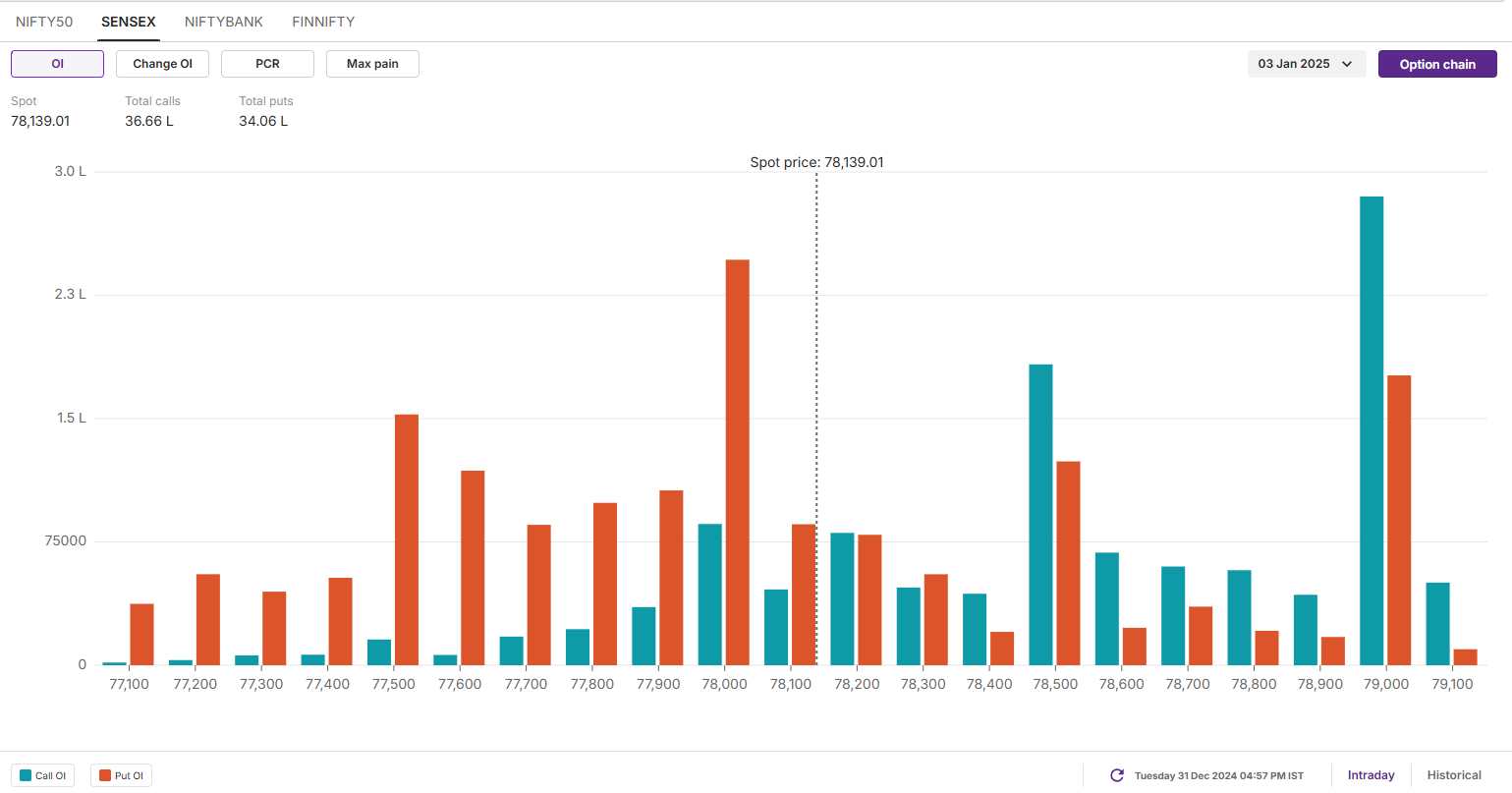The width and height of the screenshot is (1512, 793).
Task: Switch to Historical data
Action: pyautogui.click(x=1454, y=775)
